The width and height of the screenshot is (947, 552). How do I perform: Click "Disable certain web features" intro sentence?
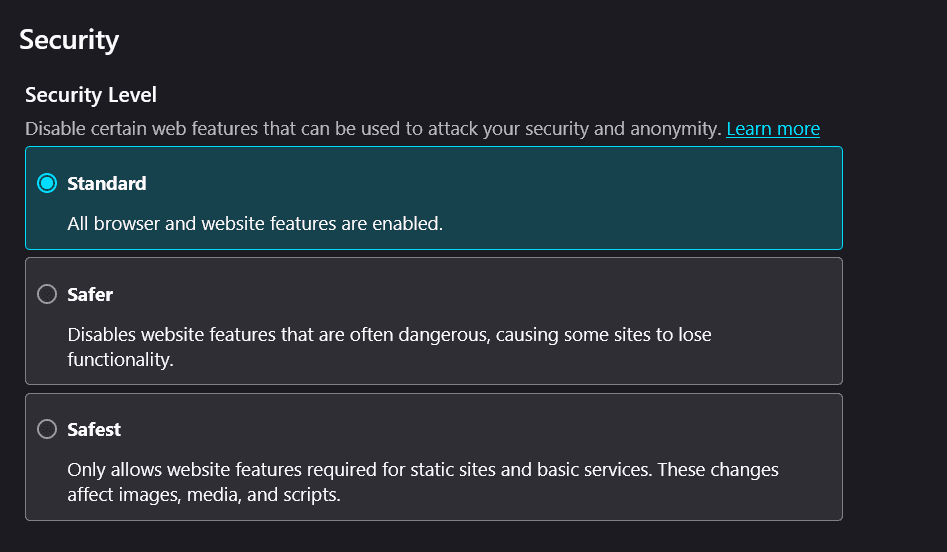pos(300,129)
